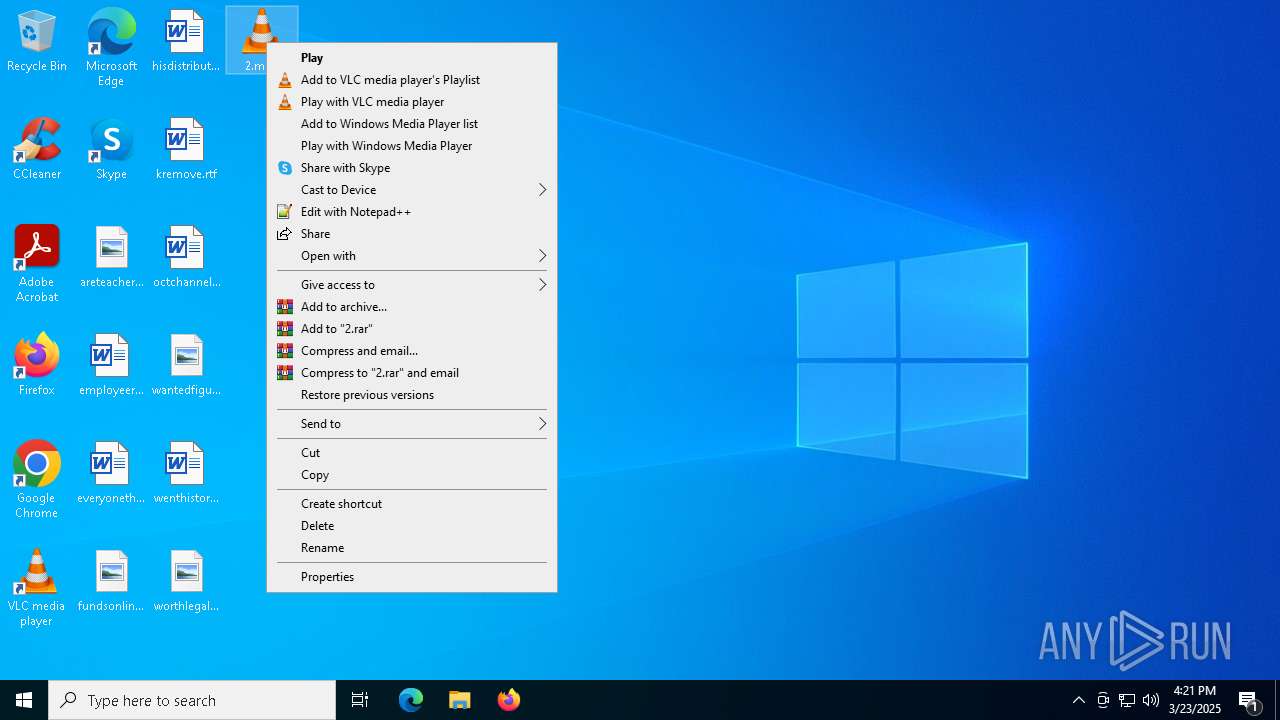
Task: Open network status in system tray
Action: point(1127,700)
